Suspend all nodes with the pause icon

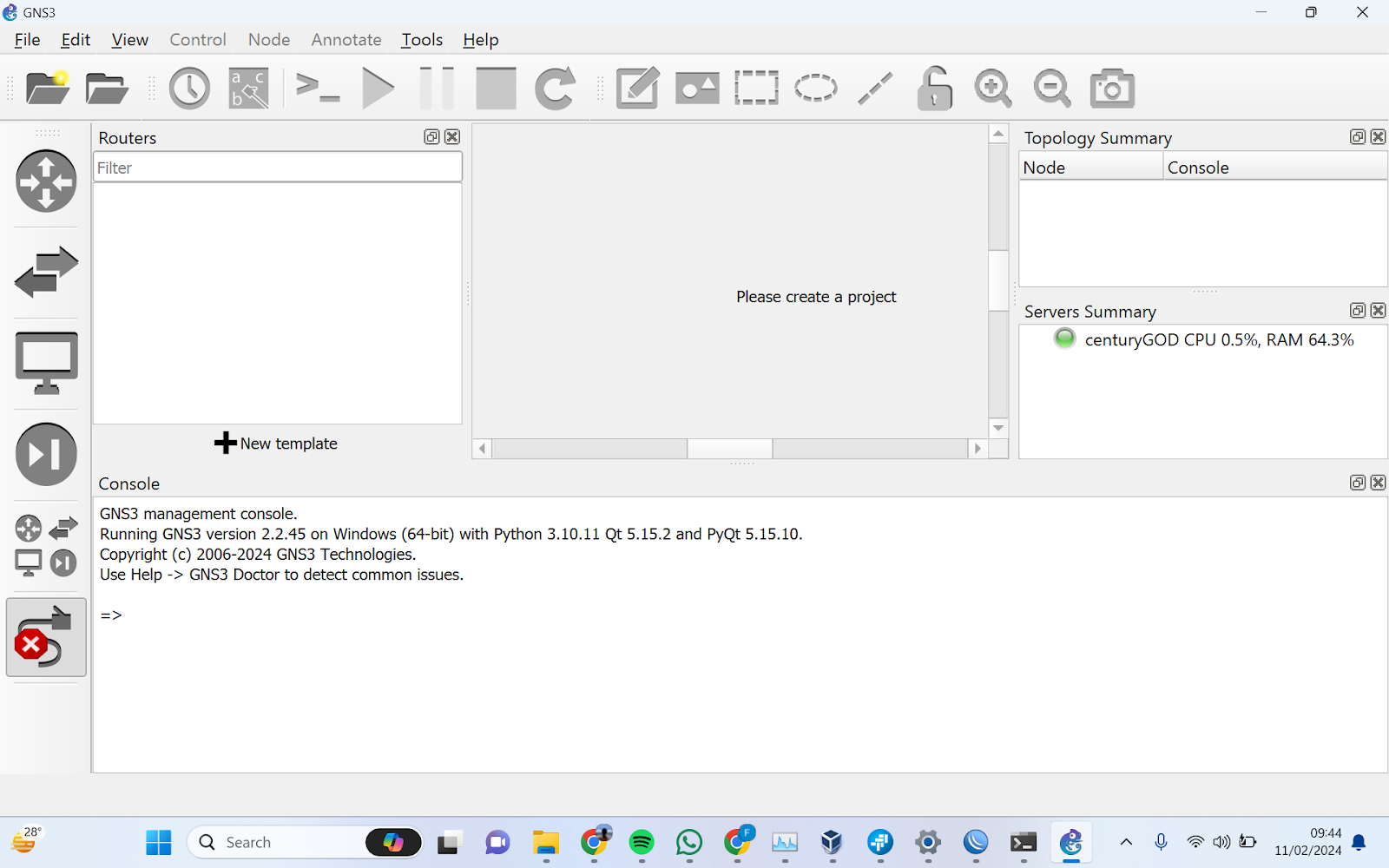tap(437, 88)
